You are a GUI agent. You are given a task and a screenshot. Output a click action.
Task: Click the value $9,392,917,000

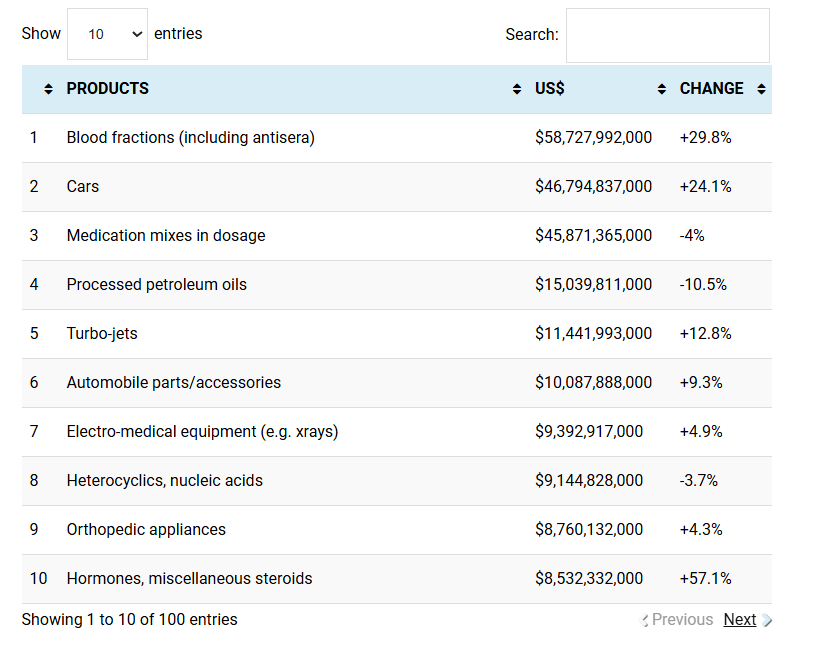(x=589, y=431)
